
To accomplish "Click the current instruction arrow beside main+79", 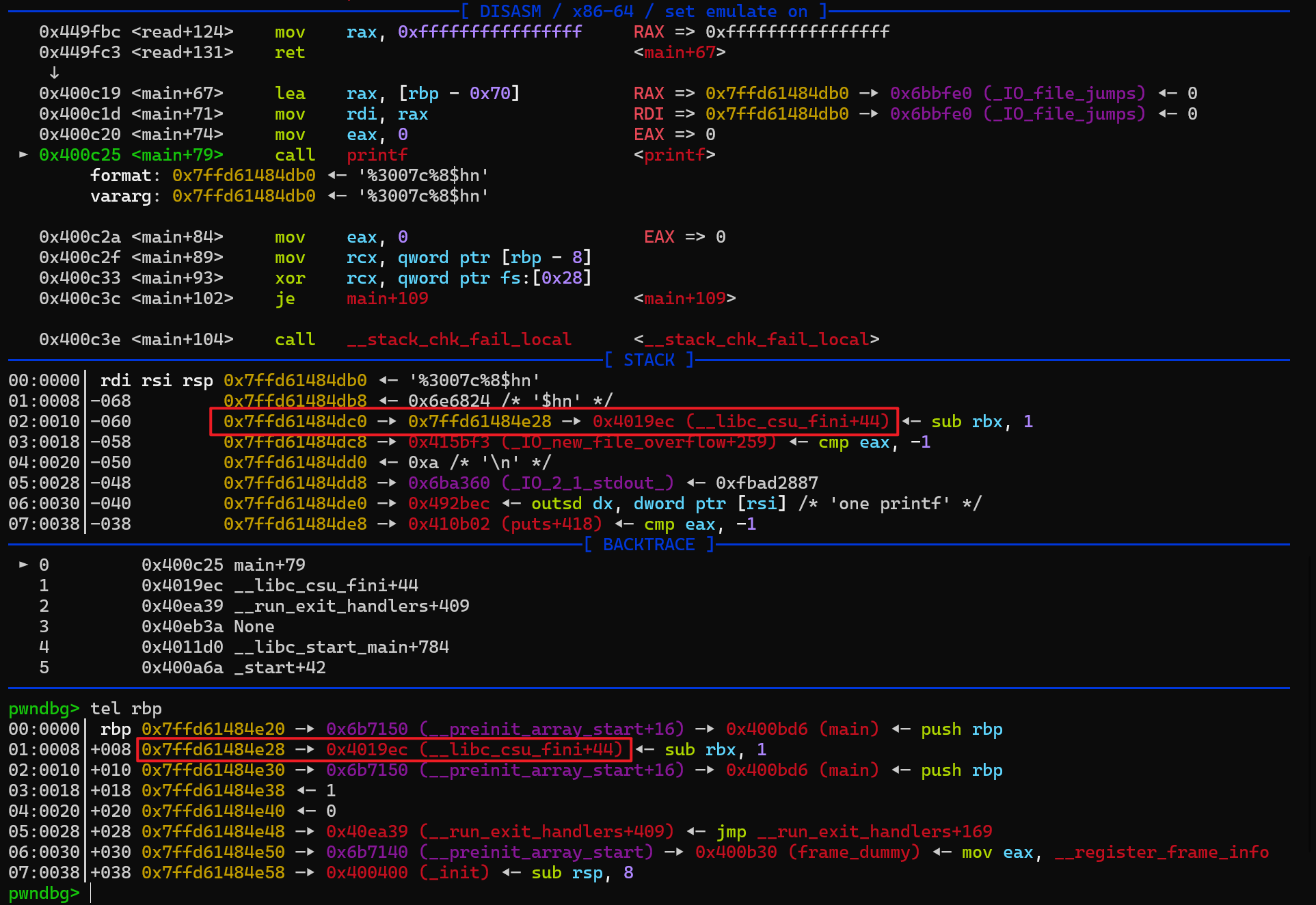I will 23,154.
